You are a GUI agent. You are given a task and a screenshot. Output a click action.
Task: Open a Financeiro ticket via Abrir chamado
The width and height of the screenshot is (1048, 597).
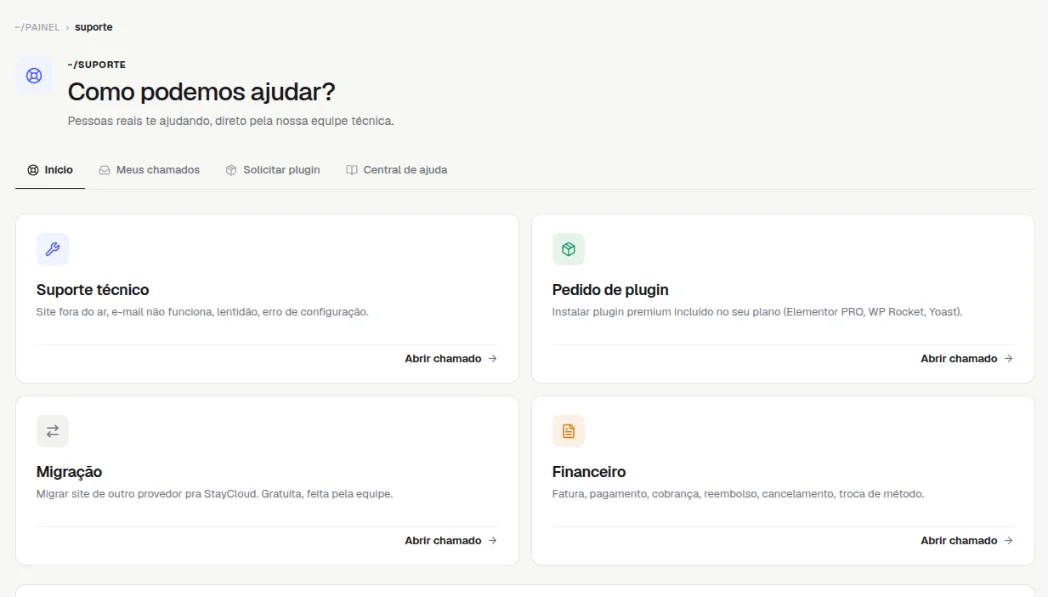coord(966,540)
